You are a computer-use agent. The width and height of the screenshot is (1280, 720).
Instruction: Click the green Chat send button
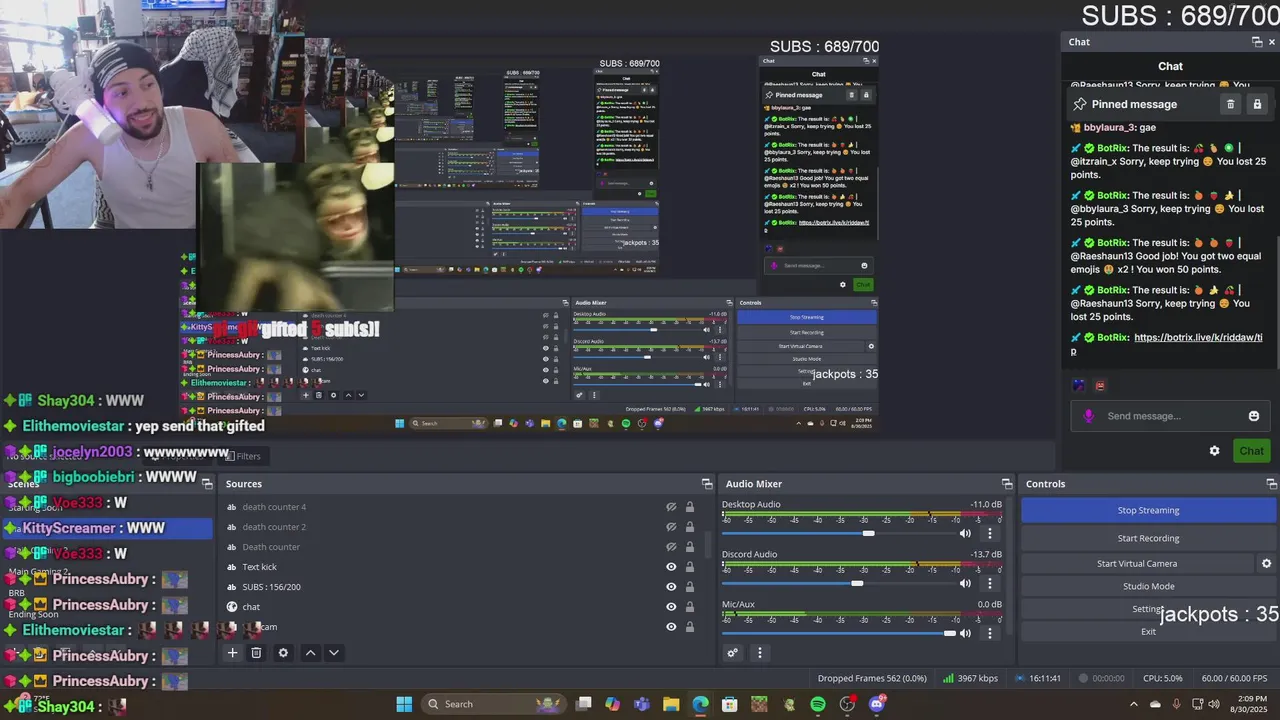pos(1251,451)
